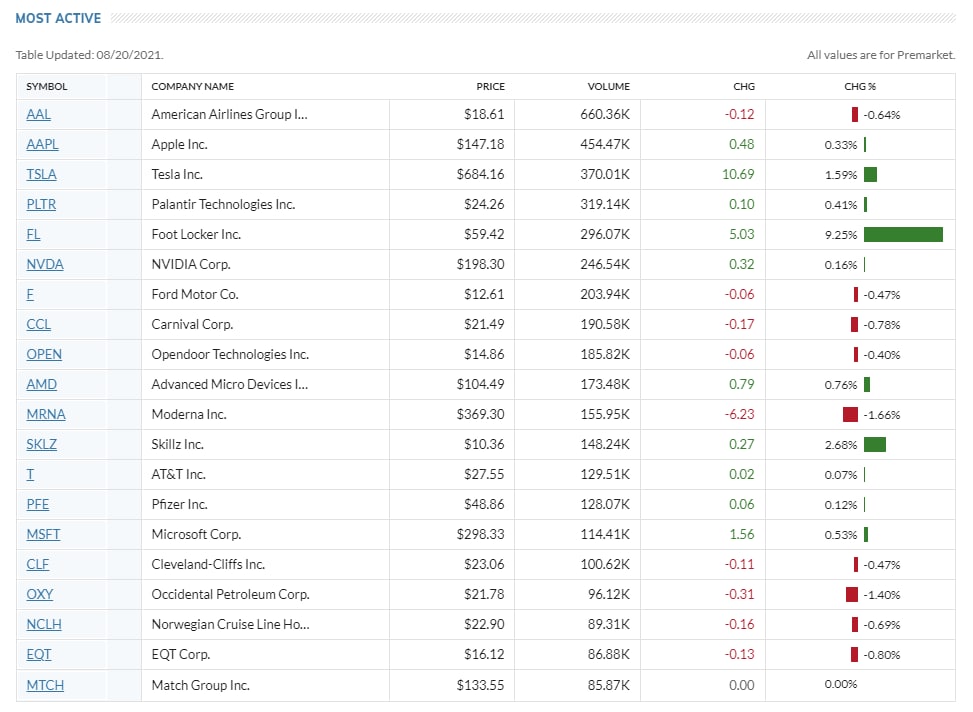Open the AAL ticker link
This screenshot has width=973, height=712.
coord(38,114)
